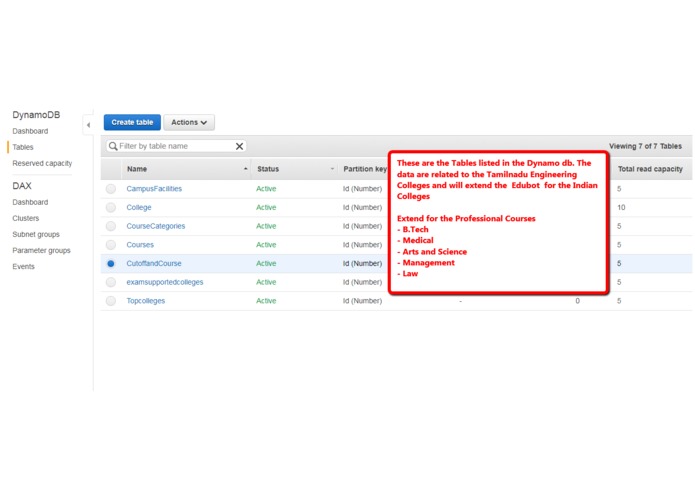
Task: Open the CampusFacilities table link
Action: click(154, 189)
